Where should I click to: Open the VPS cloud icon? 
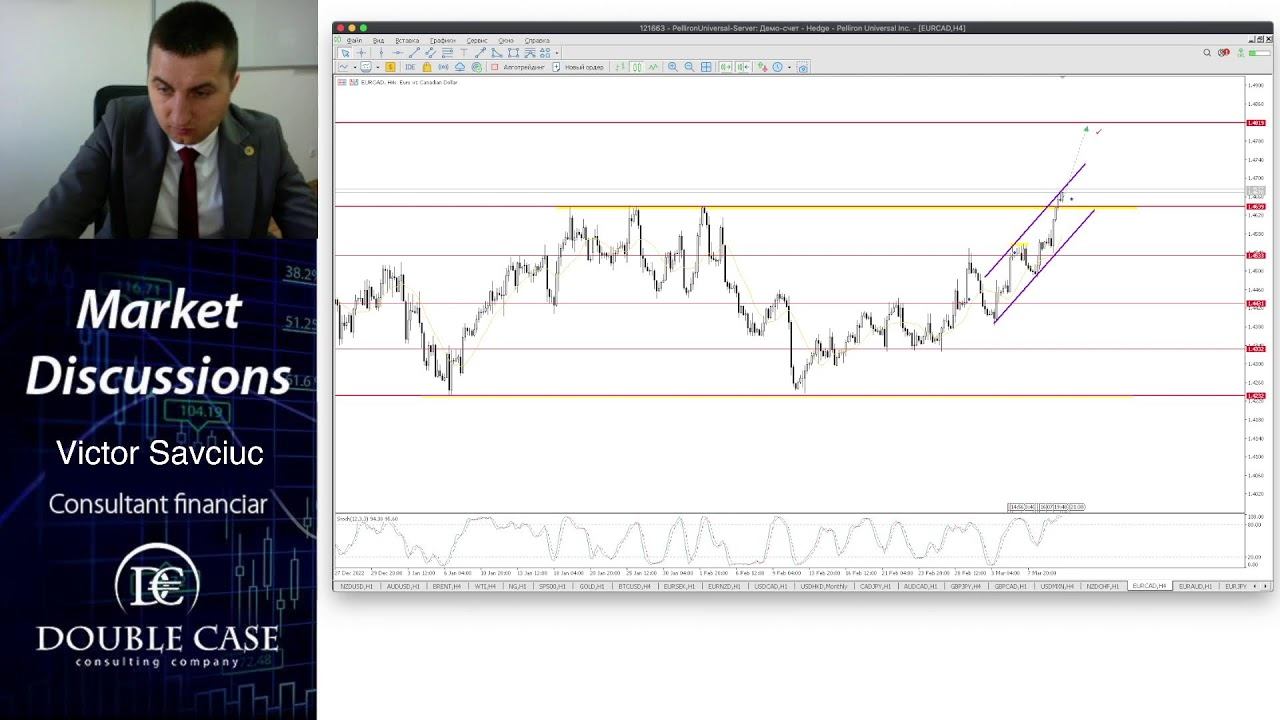point(460,67)
